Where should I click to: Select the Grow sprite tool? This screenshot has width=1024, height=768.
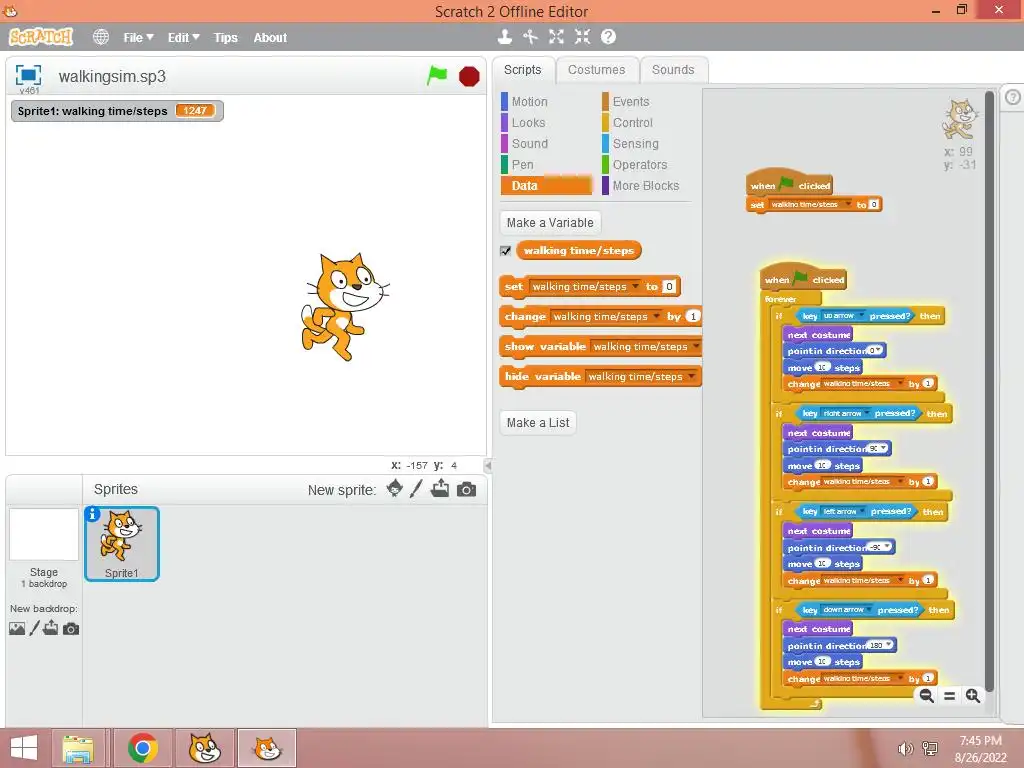(556, 37)
